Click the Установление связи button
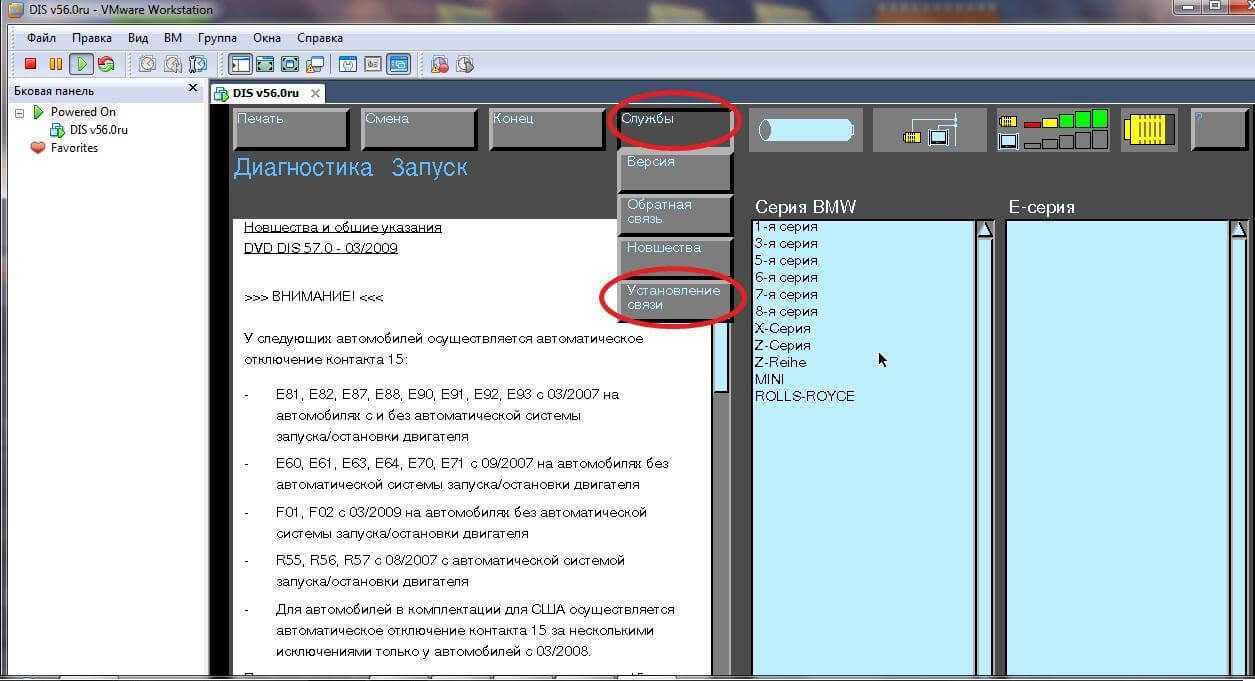Viewport: 1255px width, 681px height. 673,298
